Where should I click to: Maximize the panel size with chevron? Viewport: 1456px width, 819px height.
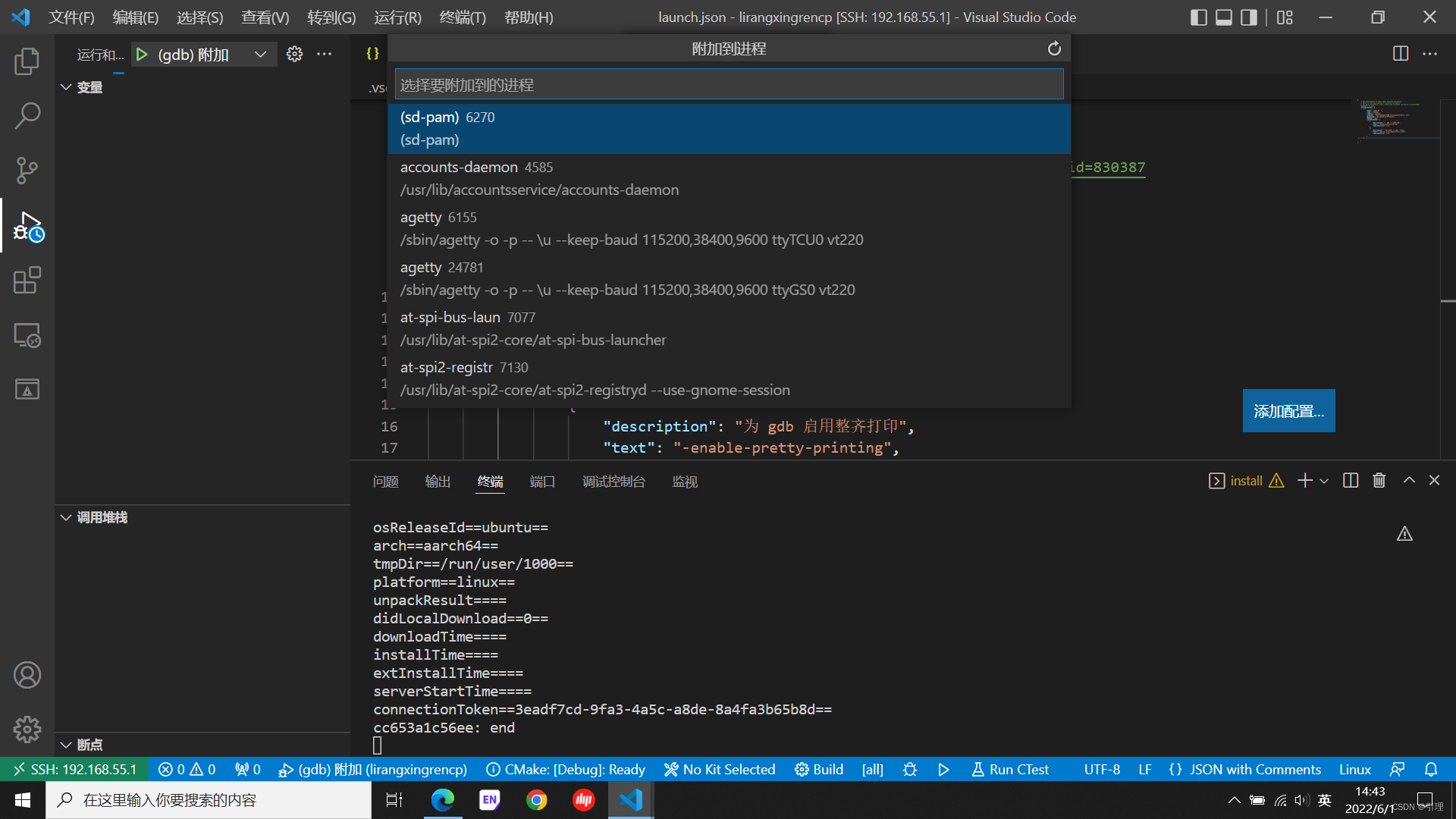(1409, 481)
